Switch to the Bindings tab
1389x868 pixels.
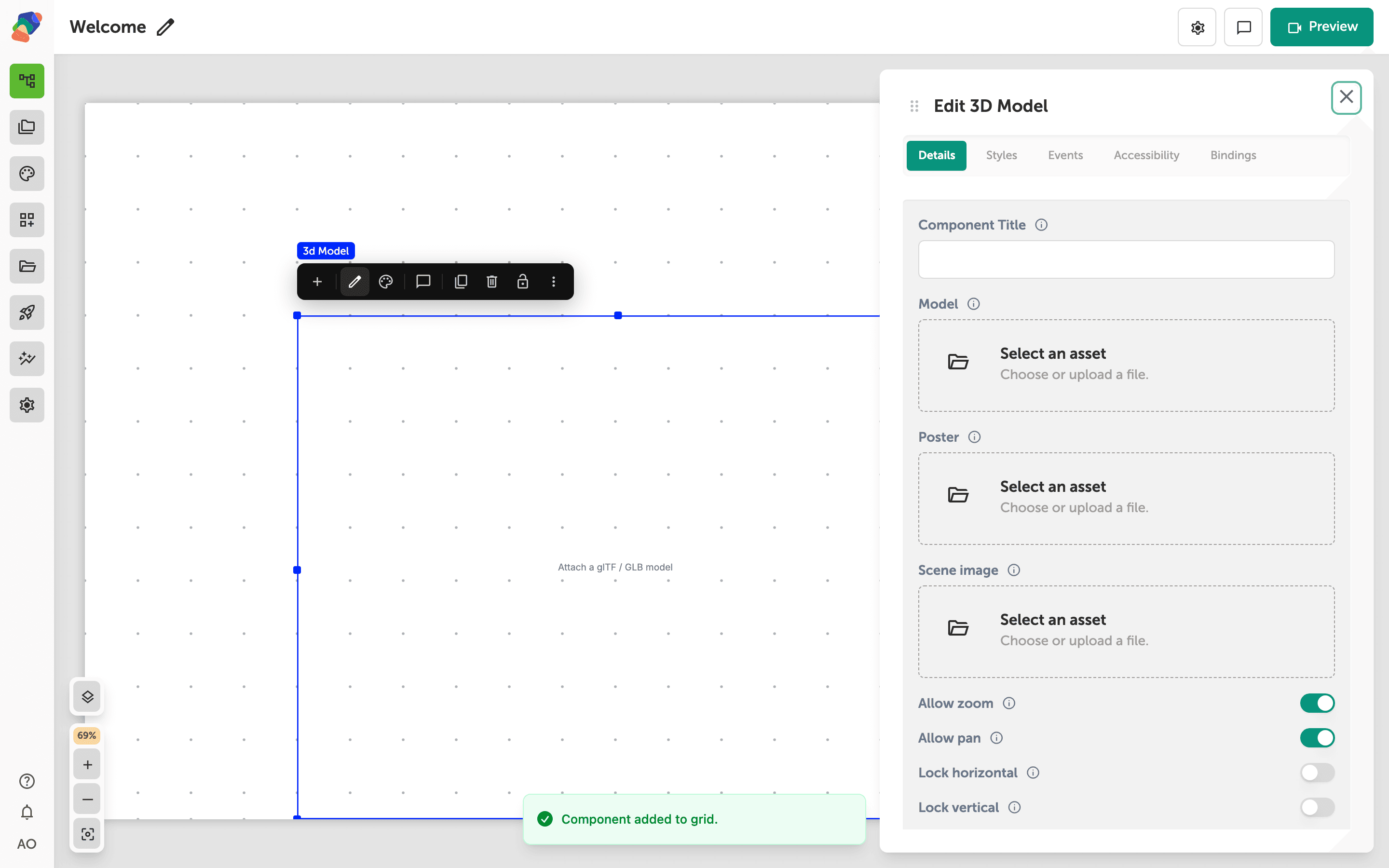tap(1233, 156)
